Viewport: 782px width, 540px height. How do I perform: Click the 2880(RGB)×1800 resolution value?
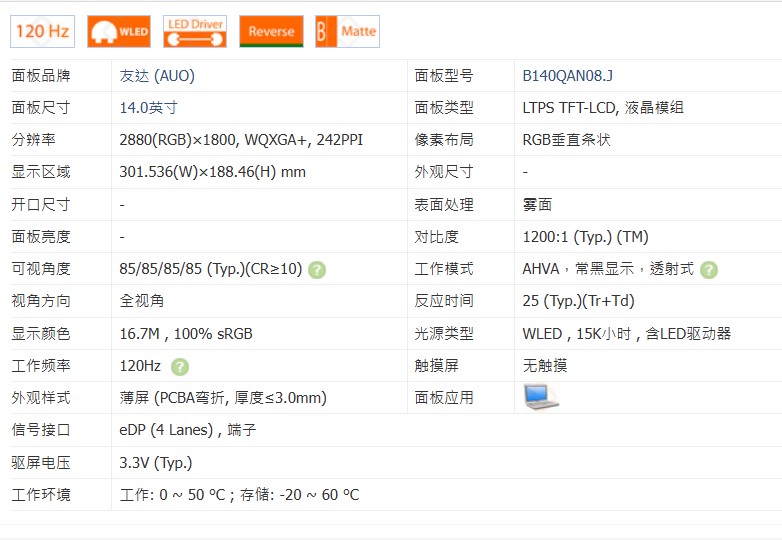coord(241,140)
